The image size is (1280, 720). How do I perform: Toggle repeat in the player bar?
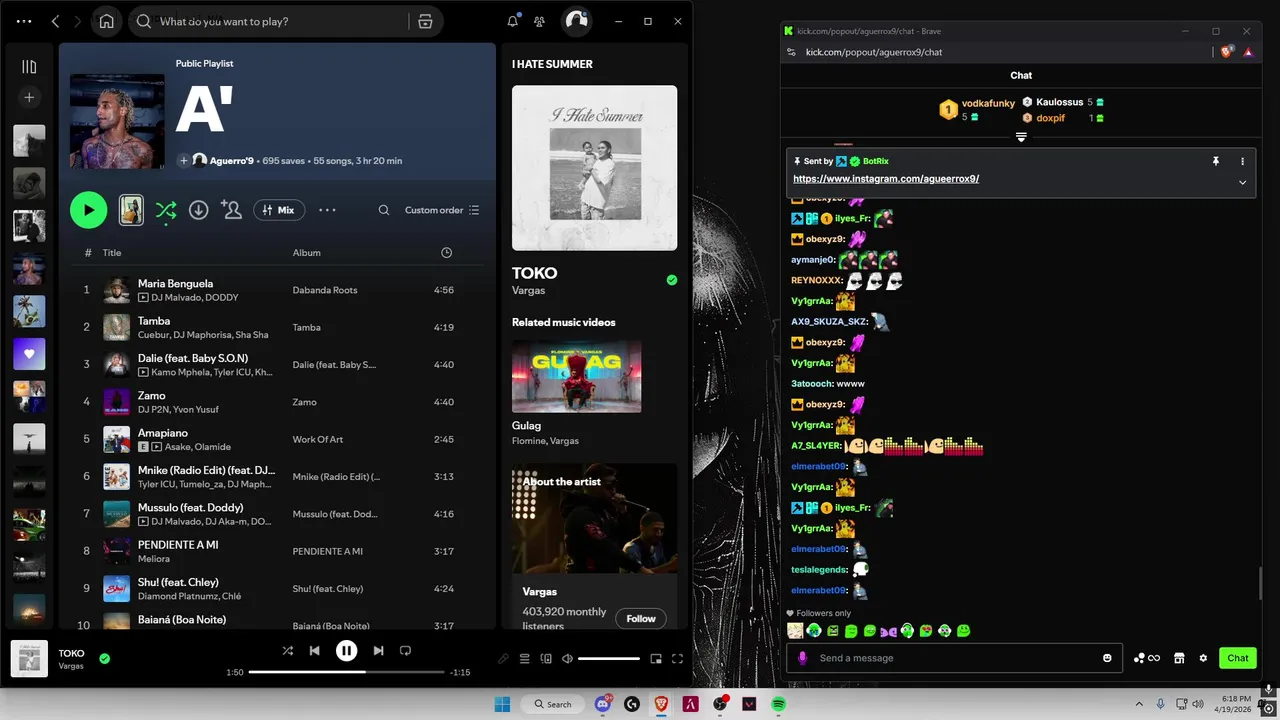(405, 650)
